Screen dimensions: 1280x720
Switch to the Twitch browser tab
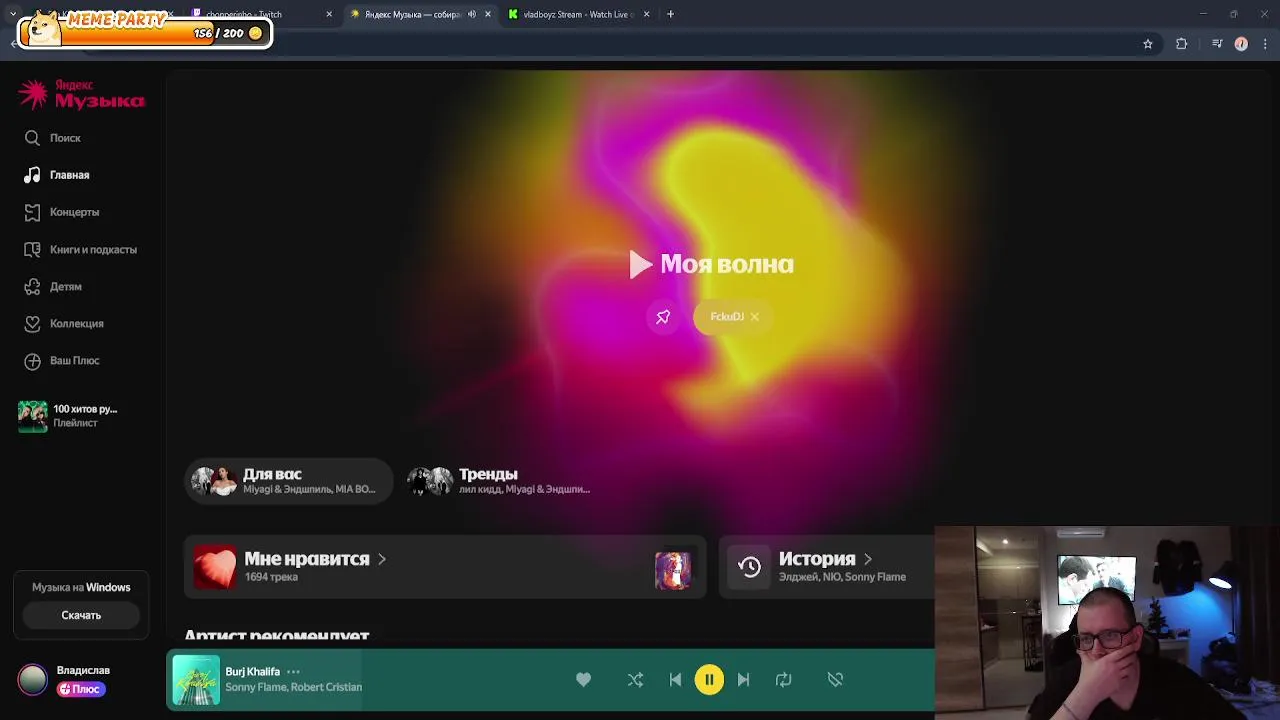[x=260, y=14]
